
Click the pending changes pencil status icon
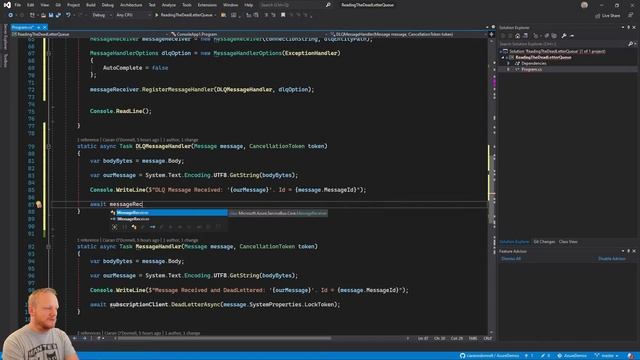pyautogui.click(x=545, y=356)
